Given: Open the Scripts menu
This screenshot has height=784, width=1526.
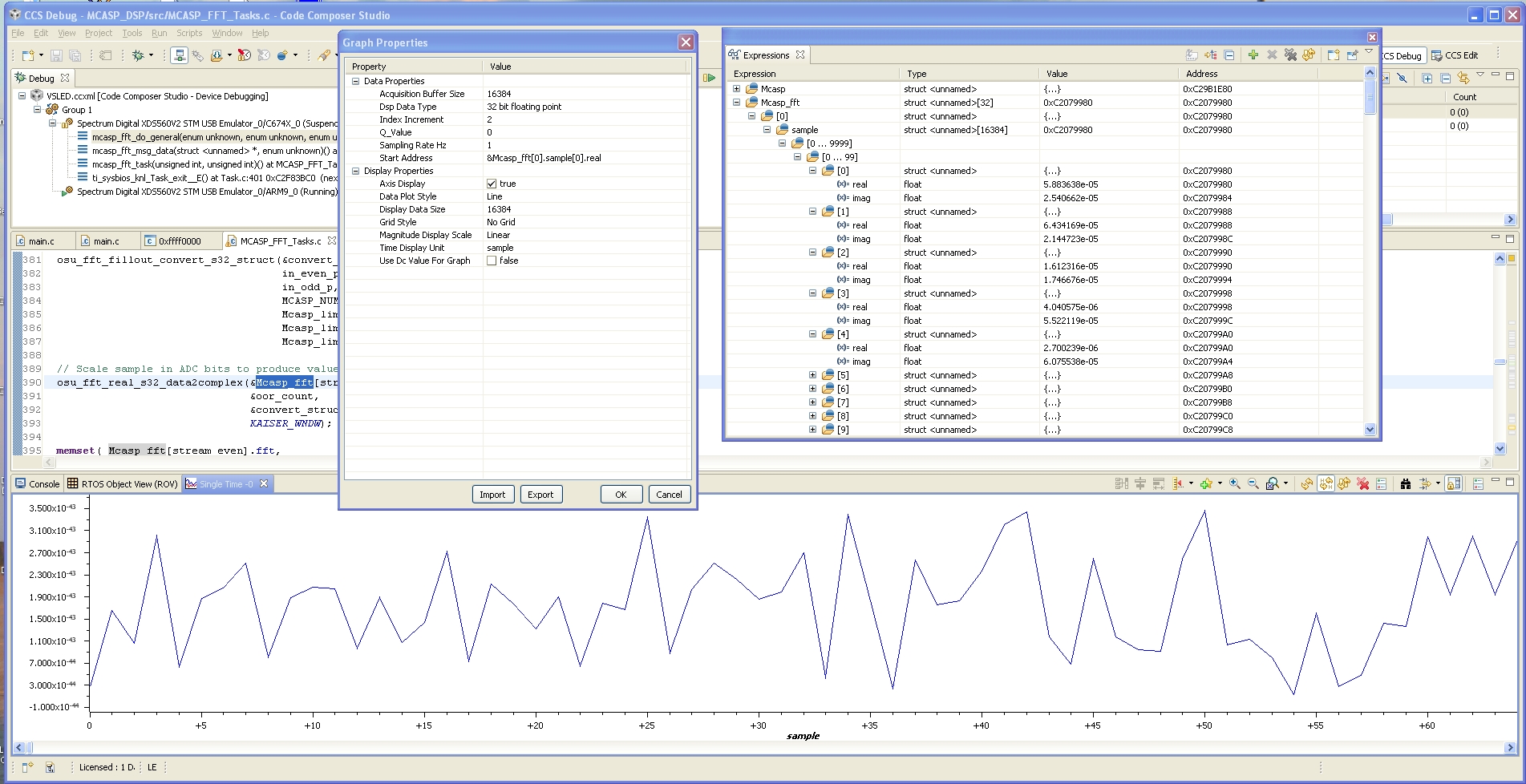Looking at the screenshot, I should click(189, 33).
